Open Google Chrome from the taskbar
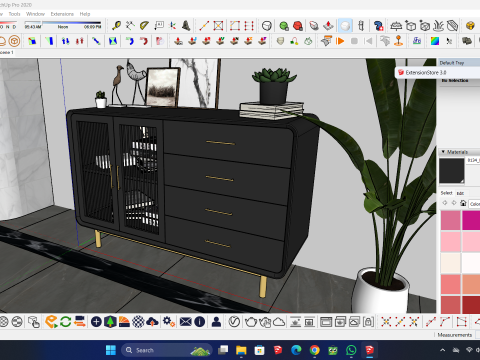480x360 pixels. pos(314,350)
